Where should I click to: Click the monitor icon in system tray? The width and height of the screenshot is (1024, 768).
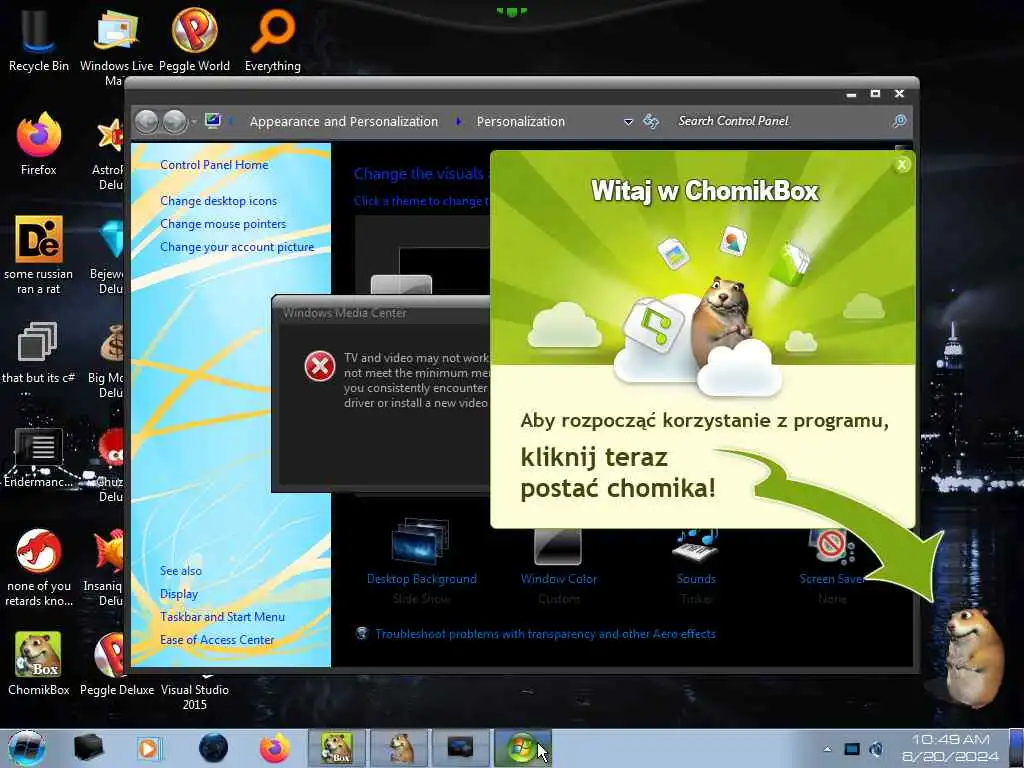(852, 749)
